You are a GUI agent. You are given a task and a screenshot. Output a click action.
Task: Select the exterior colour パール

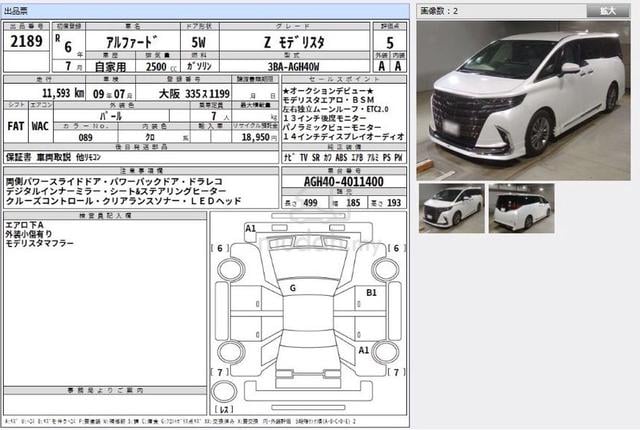[x=111, y=116]
